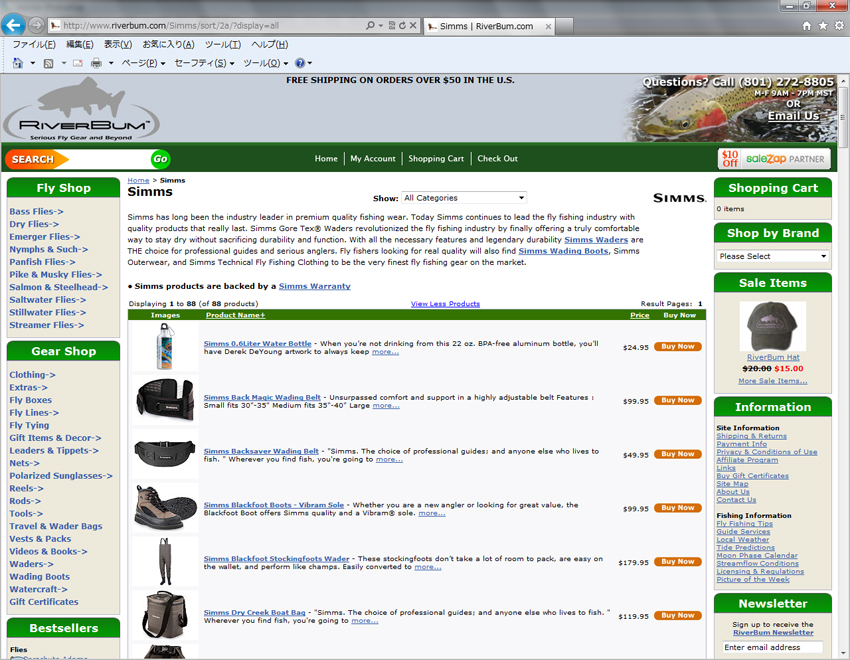Open the 表示(V) menu
This screenshot has width=850, height=660.
[x=118, y=44]
